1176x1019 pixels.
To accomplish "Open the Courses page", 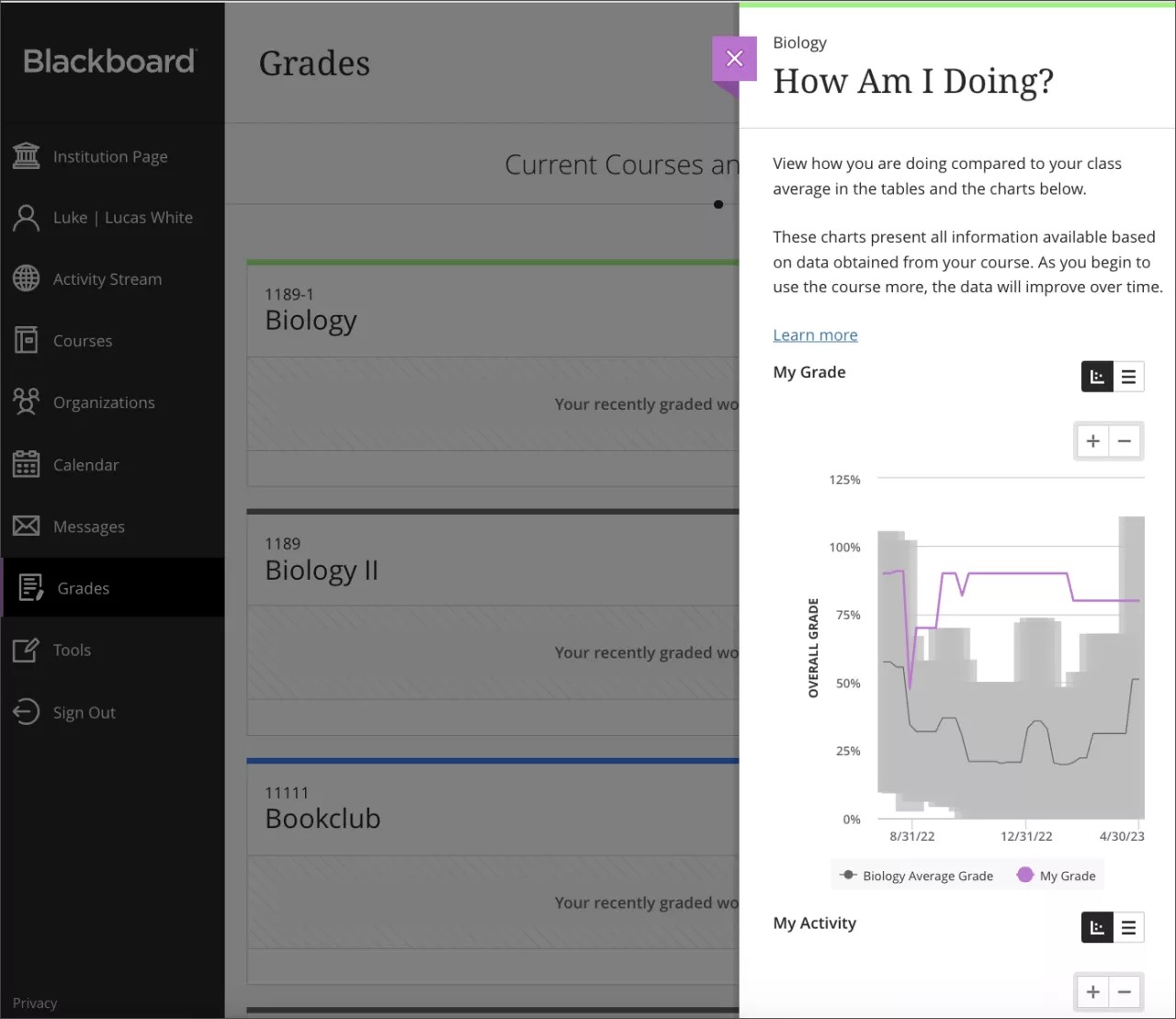I will 84,340.
